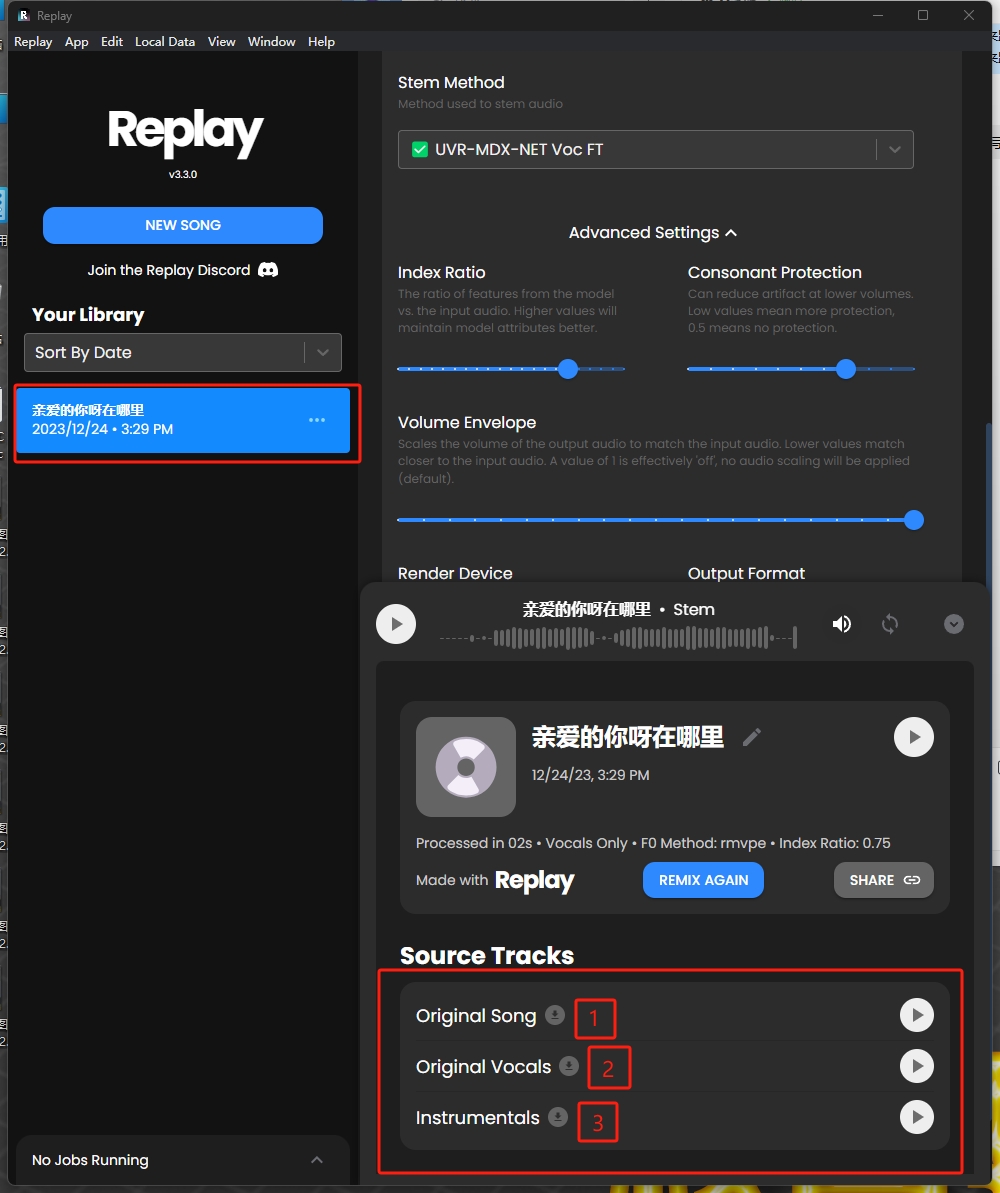Play the Original Song source track
This screenshot has height=1193, width=1000.
[916, 1015]
